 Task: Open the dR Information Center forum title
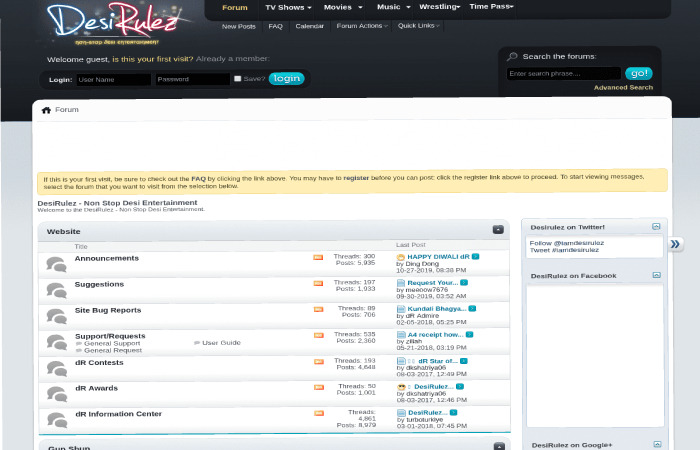click(x=118, y=414)
